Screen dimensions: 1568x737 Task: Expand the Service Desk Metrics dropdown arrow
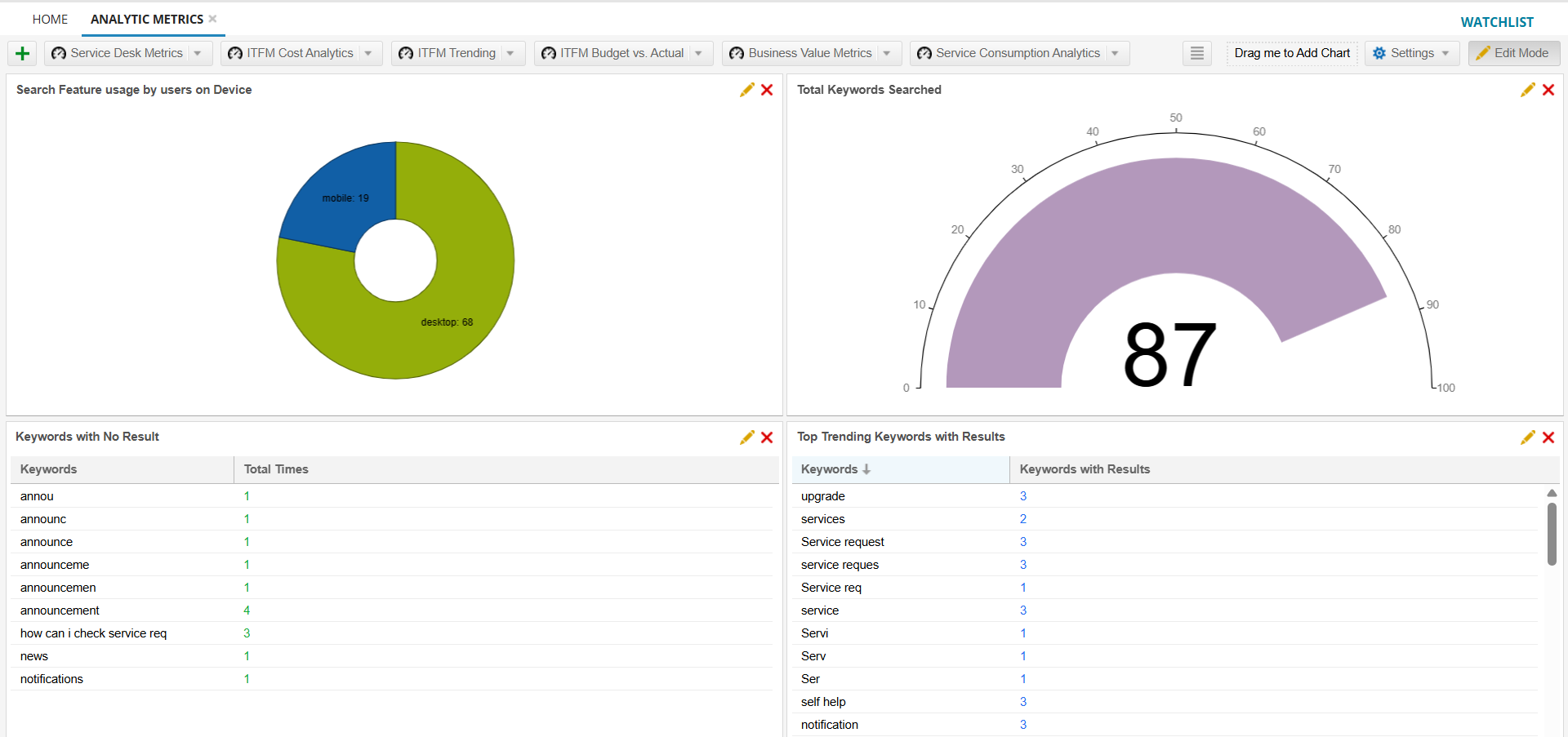point(198,53)
